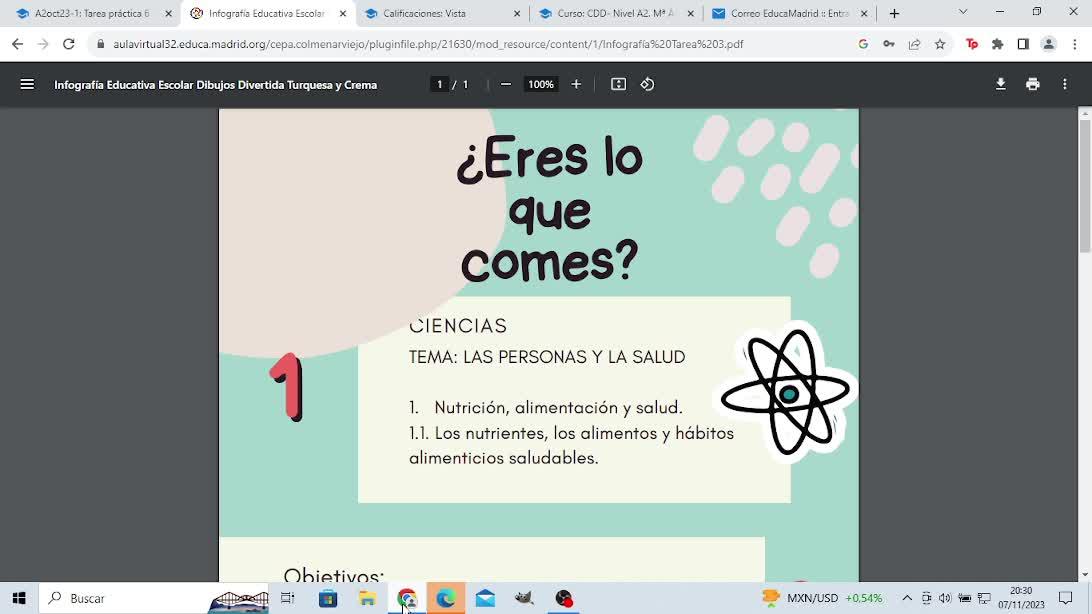Edit the current page number field
This screenshot has width=1092, height=614.
pos(439,84)
